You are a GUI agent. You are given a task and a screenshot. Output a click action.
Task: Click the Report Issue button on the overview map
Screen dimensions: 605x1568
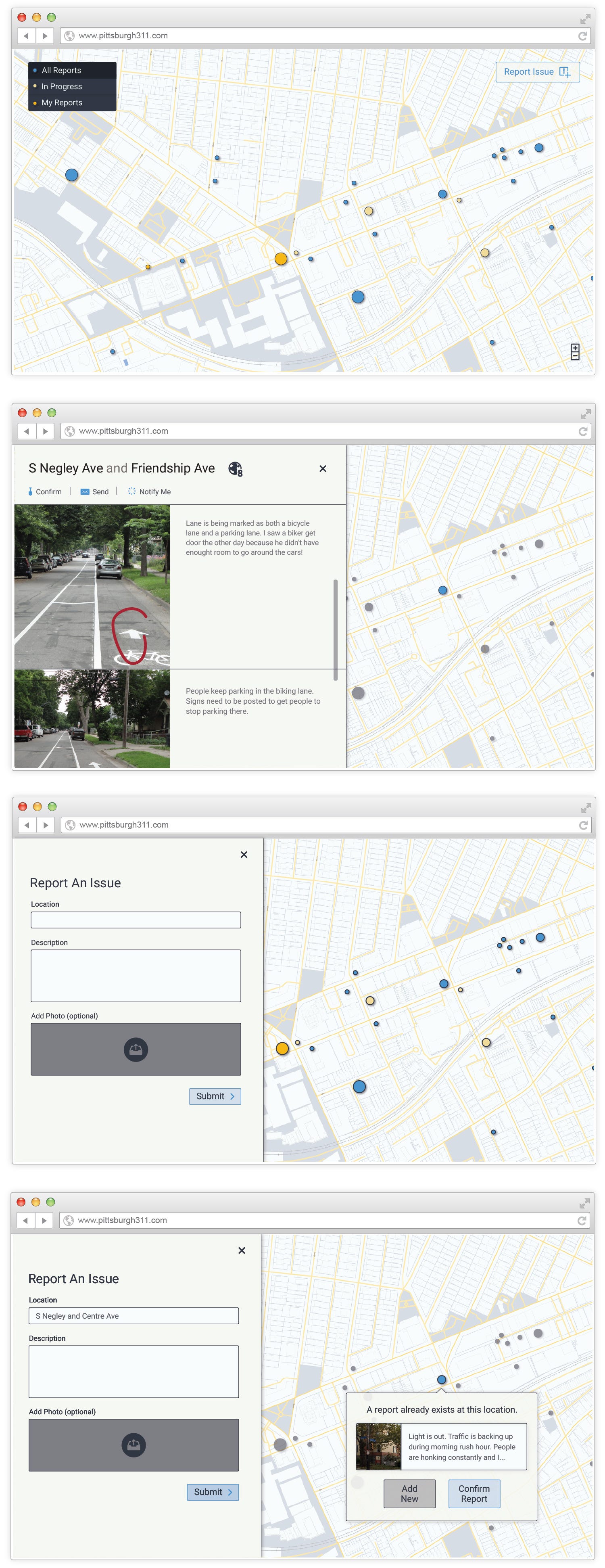coord(537,72)
